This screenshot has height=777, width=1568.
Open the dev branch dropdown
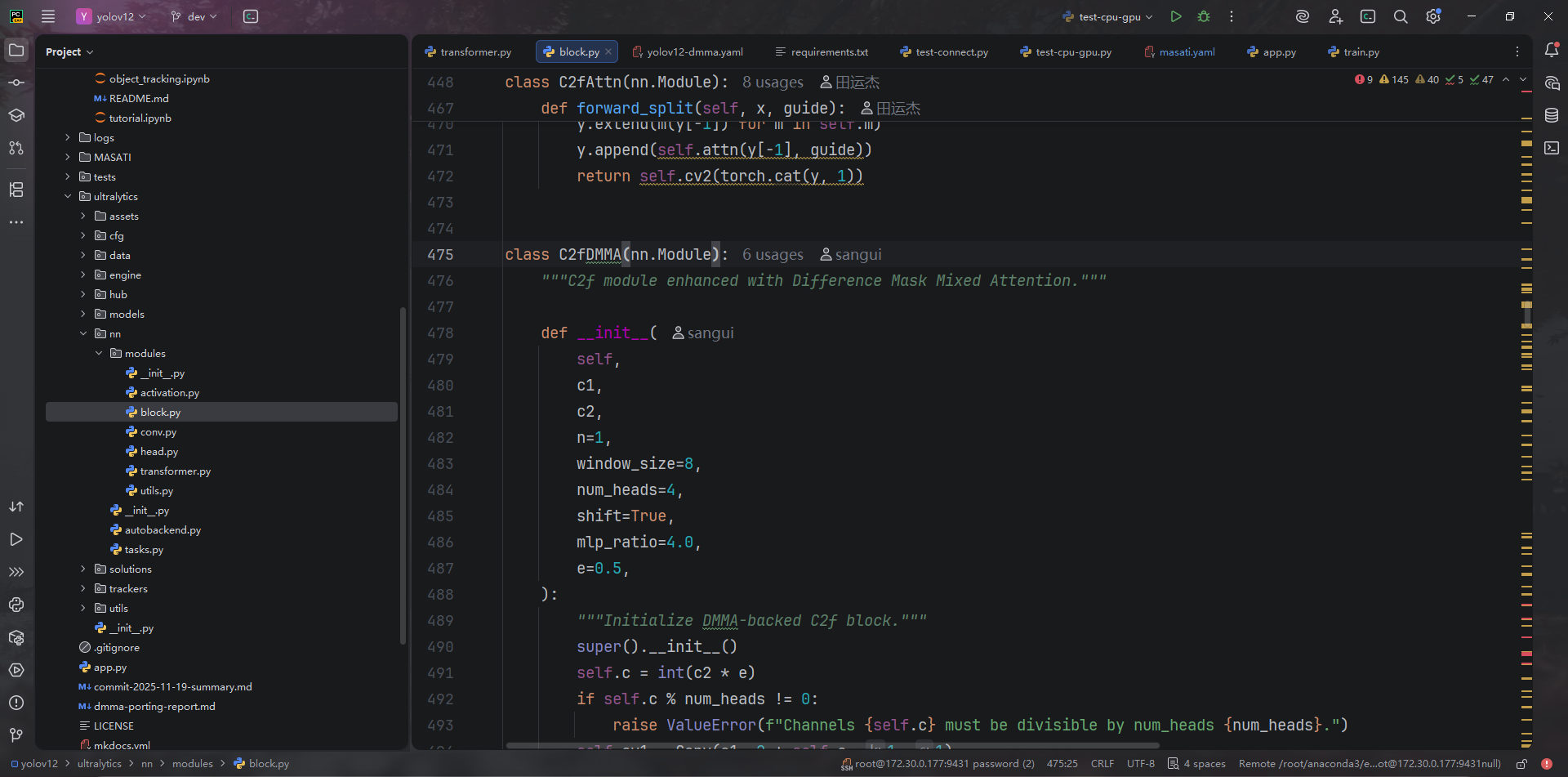(194, 16)
